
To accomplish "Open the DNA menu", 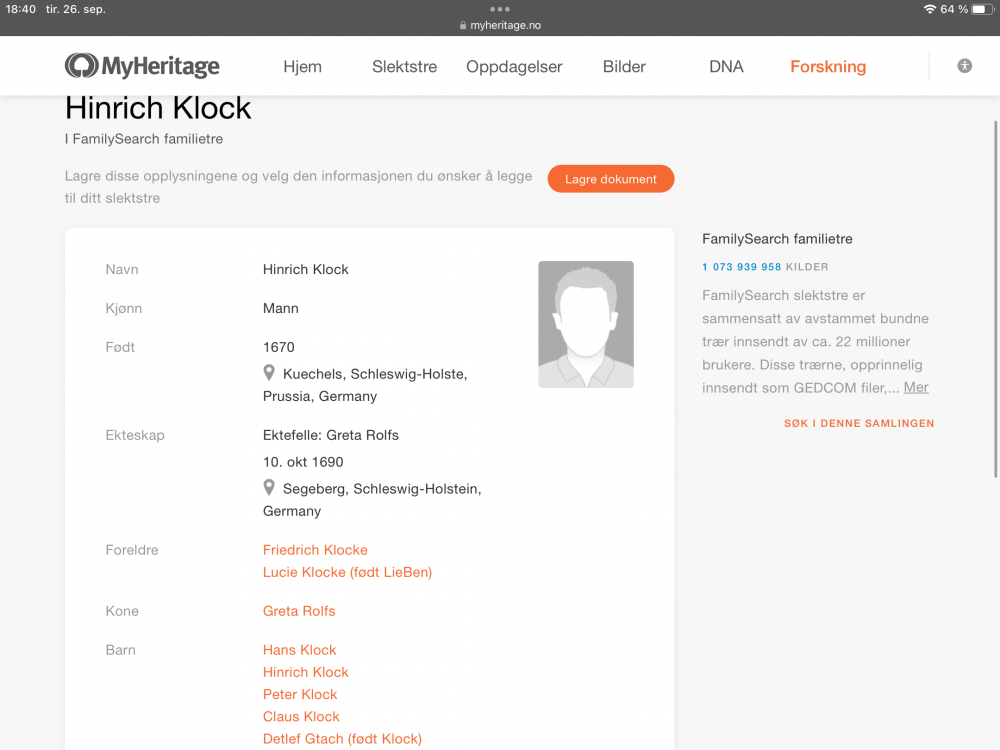I will tap(726, 66).
